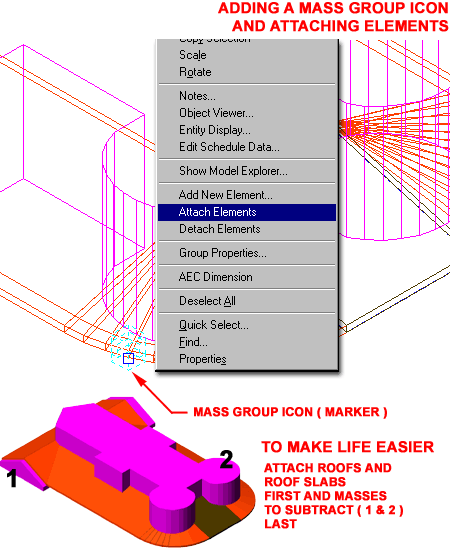450x550 pixels.
Task: Open Notes... from the context menu
Action: pyautogui.click(x=247, y=96)
